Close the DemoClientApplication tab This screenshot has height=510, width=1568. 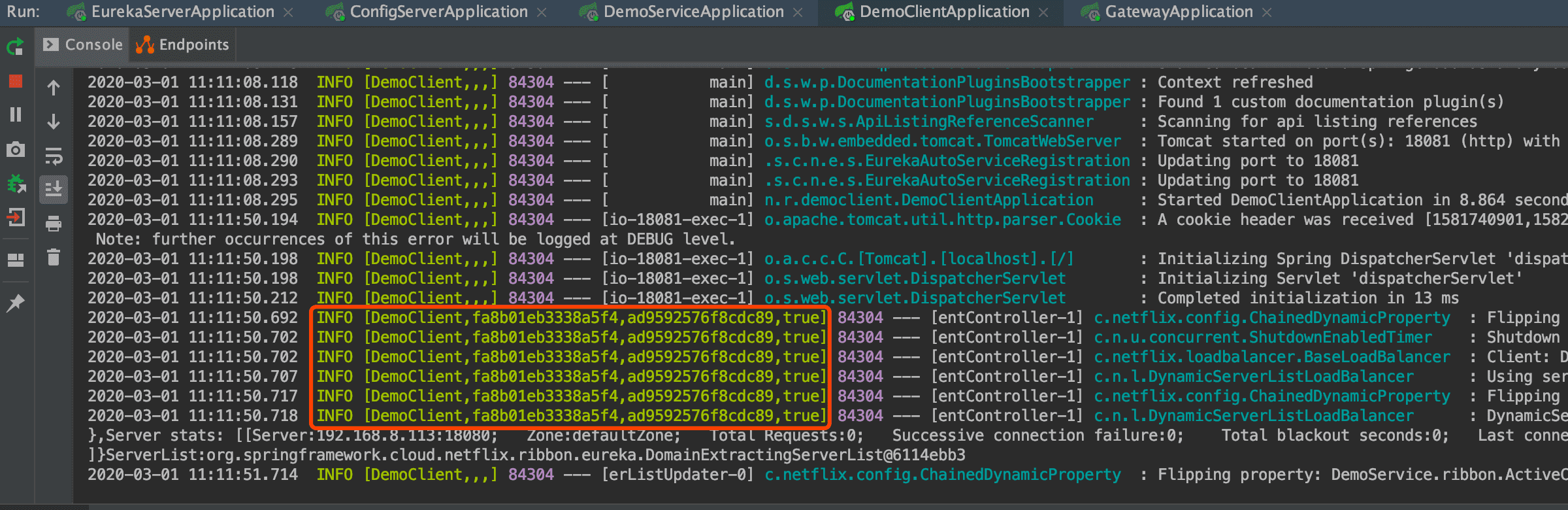coord(1043,12)
